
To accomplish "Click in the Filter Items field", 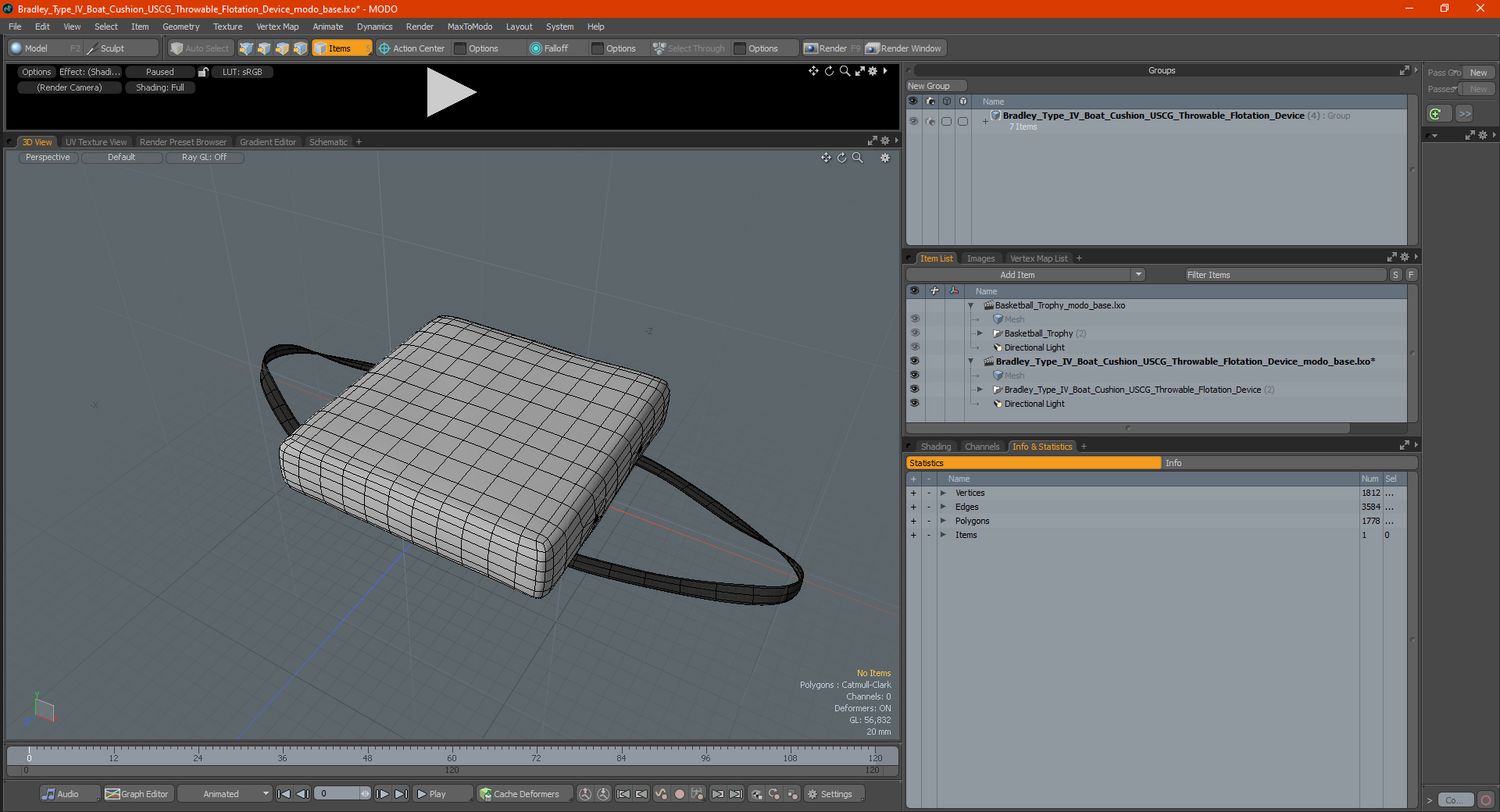I will coord(1285,275).
